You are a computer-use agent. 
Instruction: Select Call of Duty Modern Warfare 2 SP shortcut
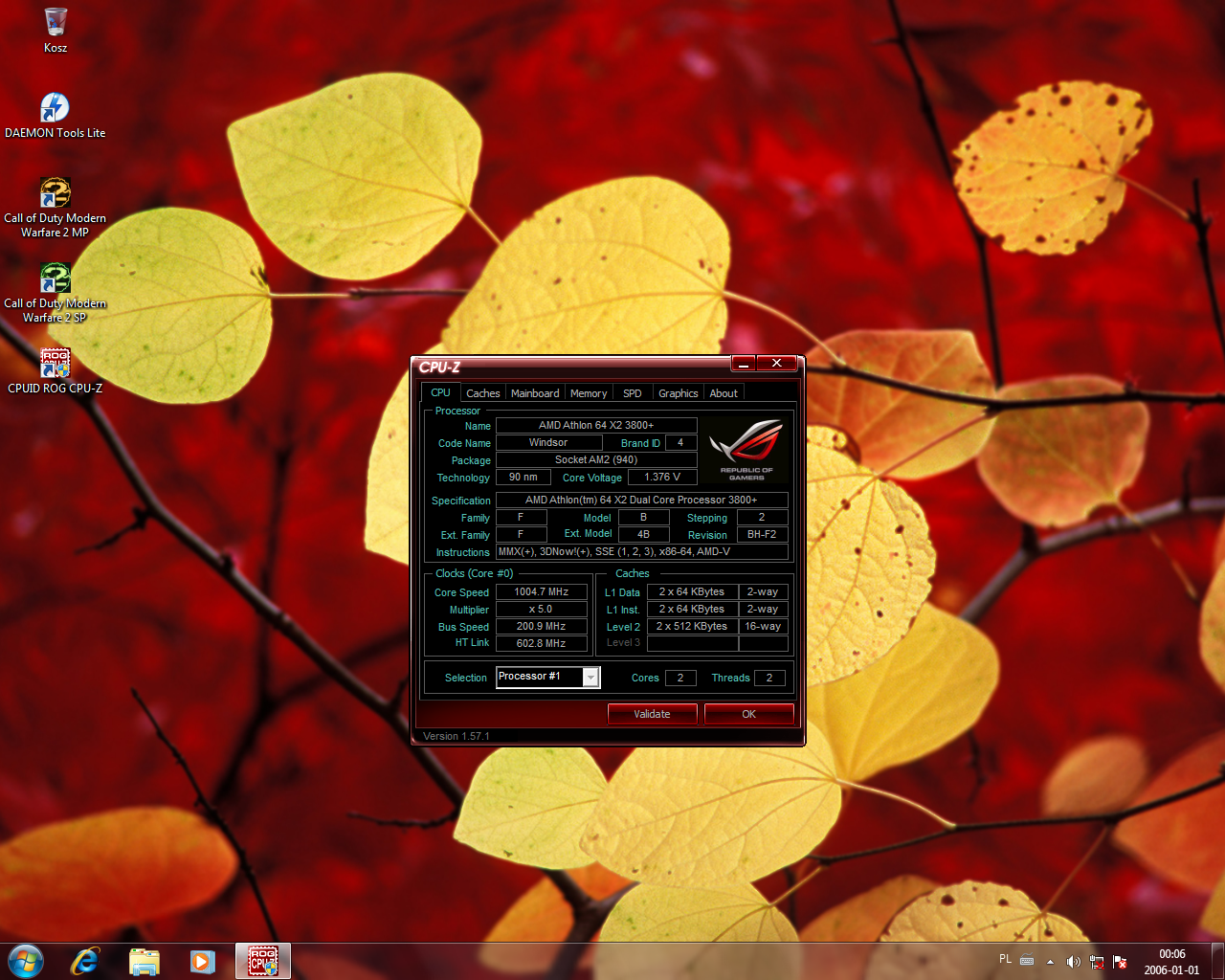click(x=55, y=278)
